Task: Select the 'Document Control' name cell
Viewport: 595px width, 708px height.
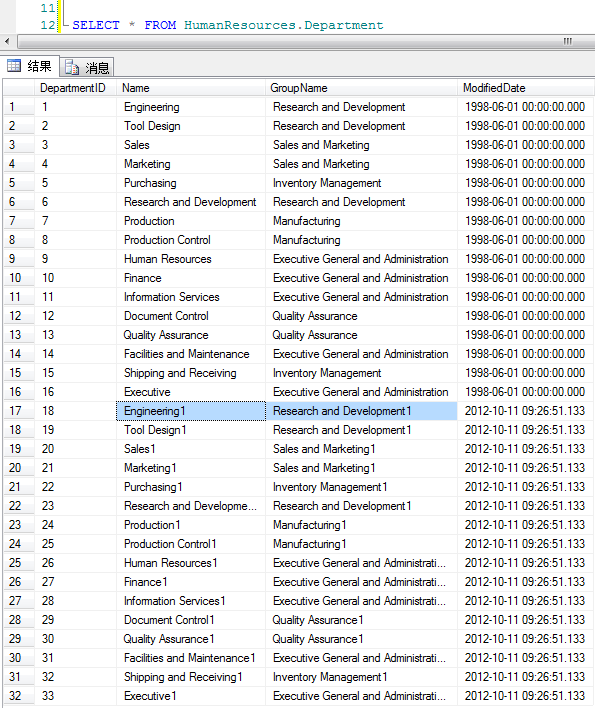Action: click(x=191, y=316)
